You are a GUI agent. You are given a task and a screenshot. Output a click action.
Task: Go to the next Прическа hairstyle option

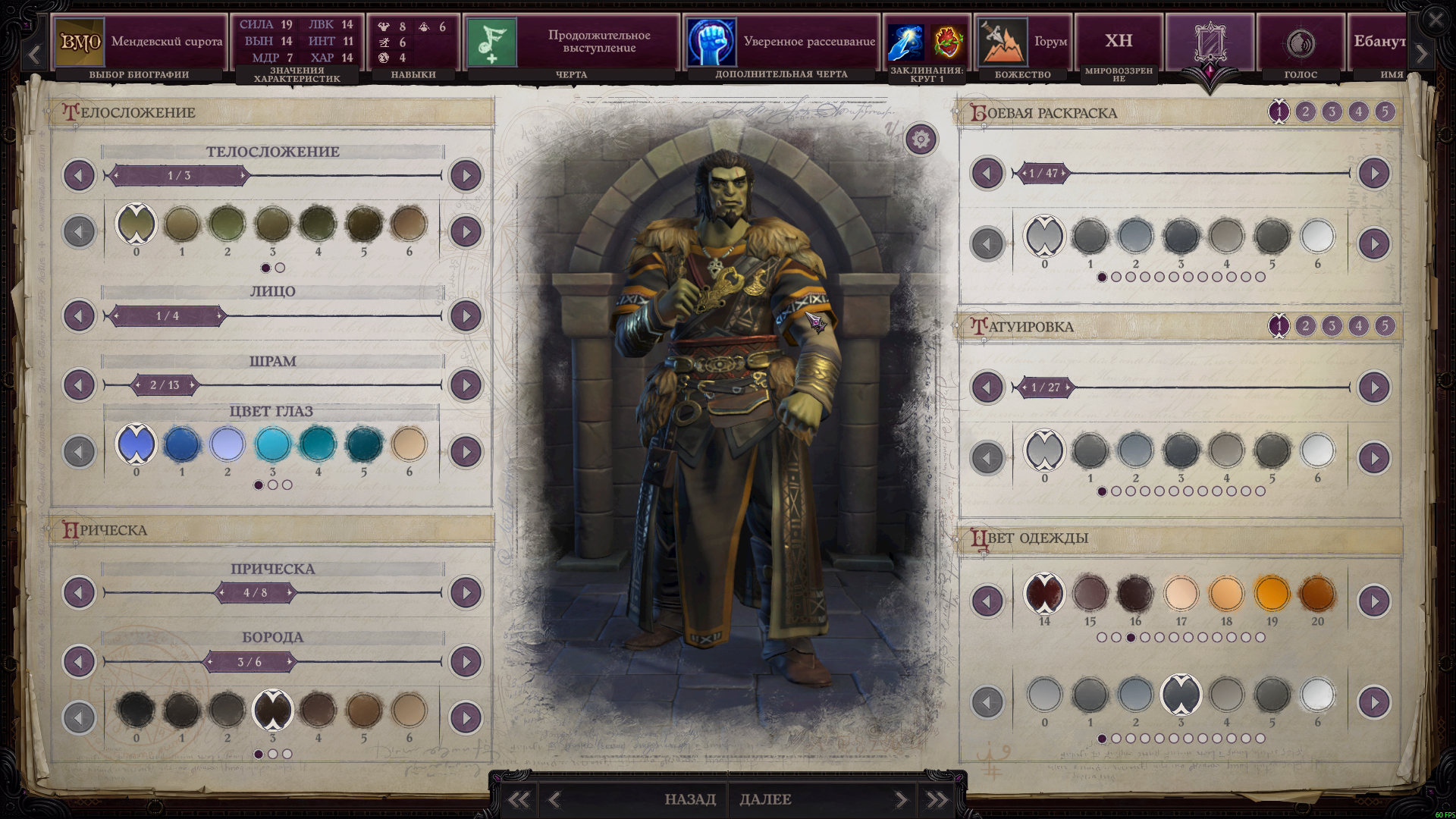click(466, 592)
